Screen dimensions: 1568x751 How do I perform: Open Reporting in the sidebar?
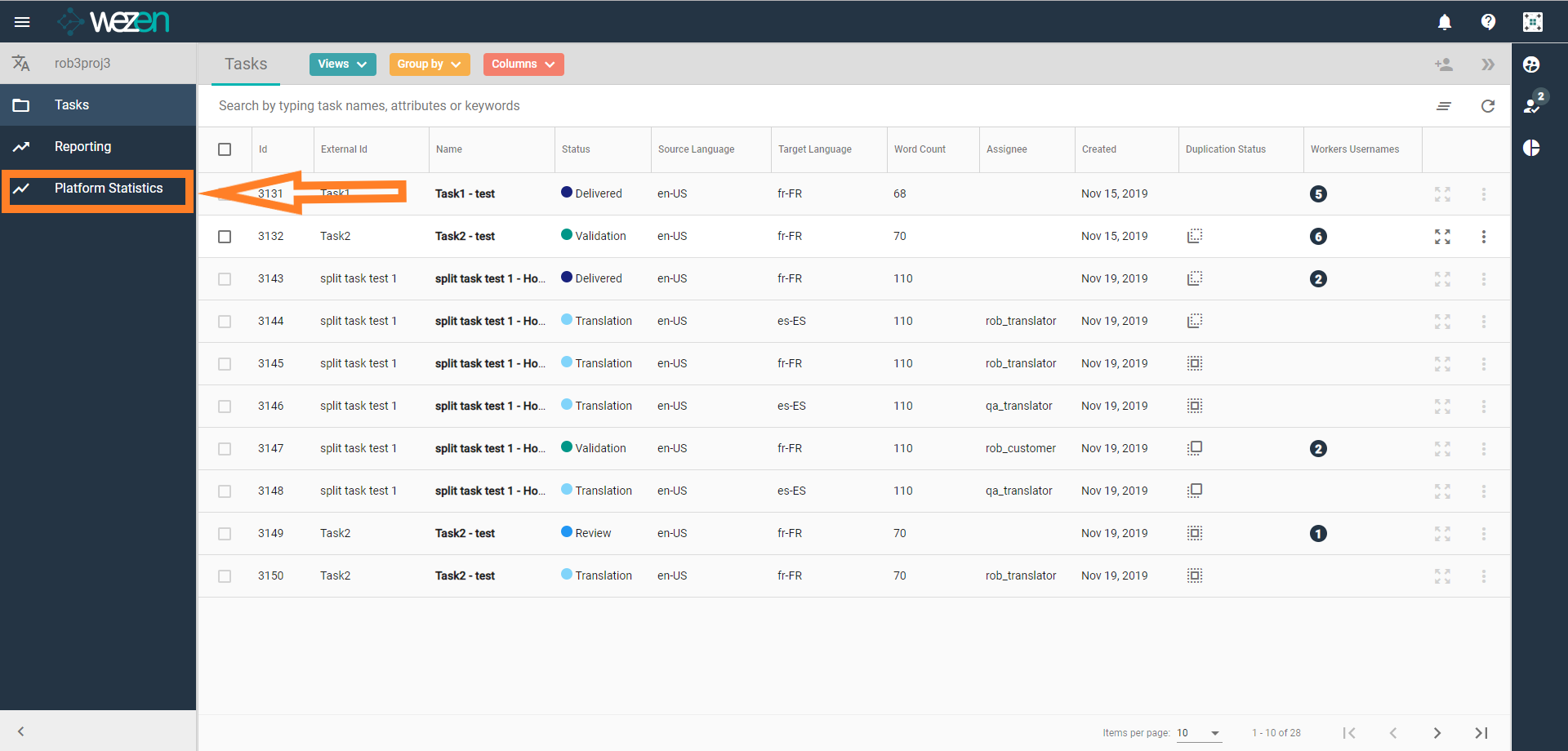pos(98,146)
